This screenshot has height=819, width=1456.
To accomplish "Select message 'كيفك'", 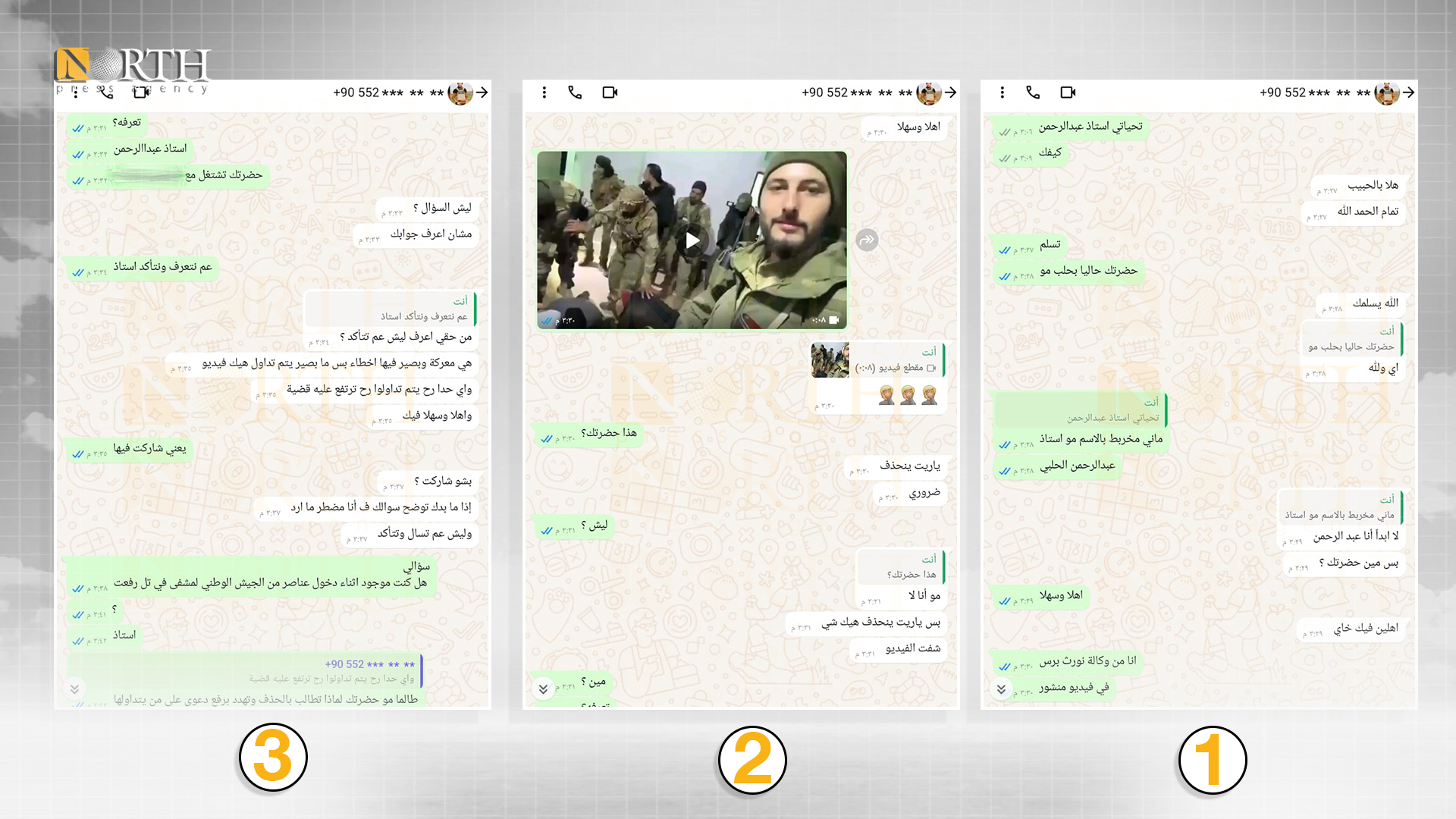I will point(1030,153).
